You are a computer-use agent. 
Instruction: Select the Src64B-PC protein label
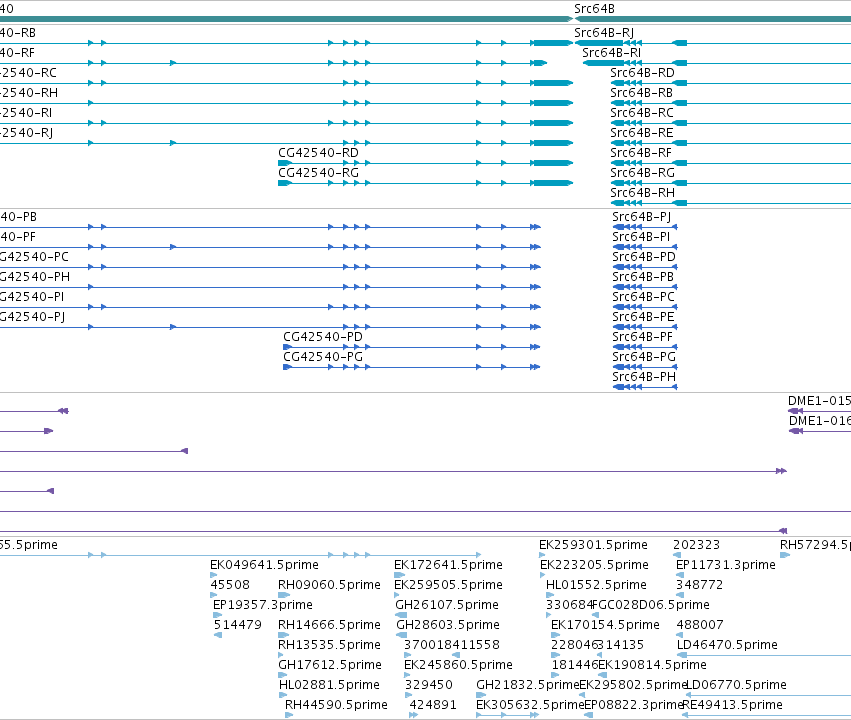point(644,297)
